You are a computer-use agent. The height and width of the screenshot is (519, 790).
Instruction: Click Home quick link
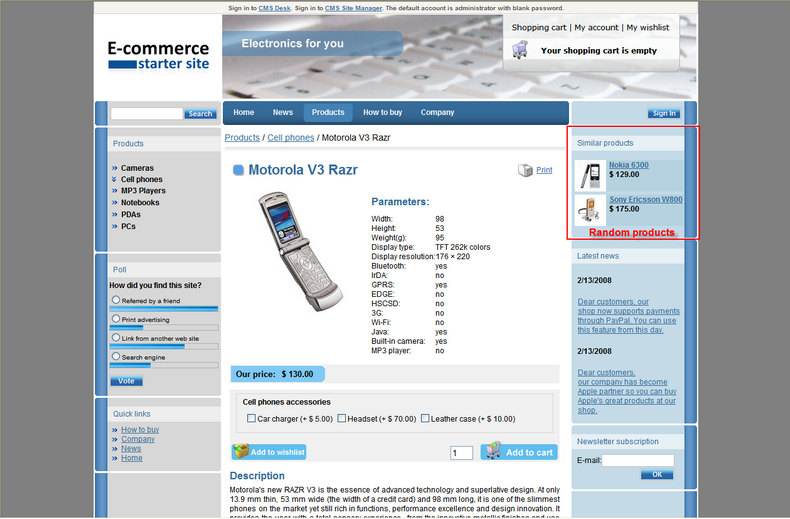pyautogui.click(x=131, y=458)
